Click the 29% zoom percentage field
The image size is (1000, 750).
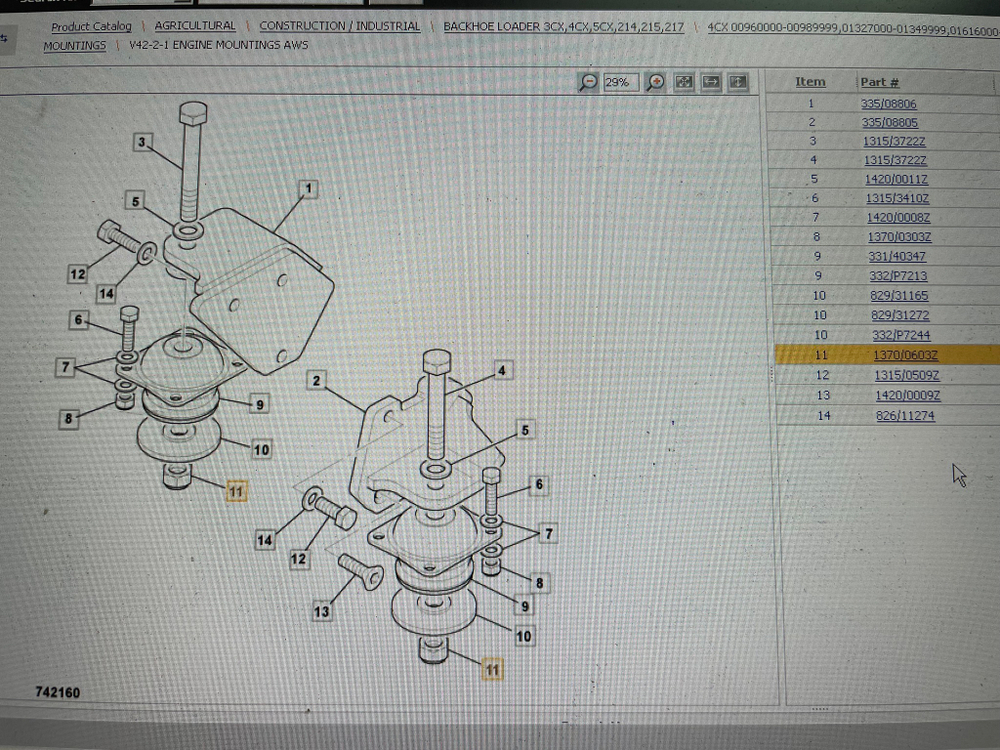tap(622, 82)
